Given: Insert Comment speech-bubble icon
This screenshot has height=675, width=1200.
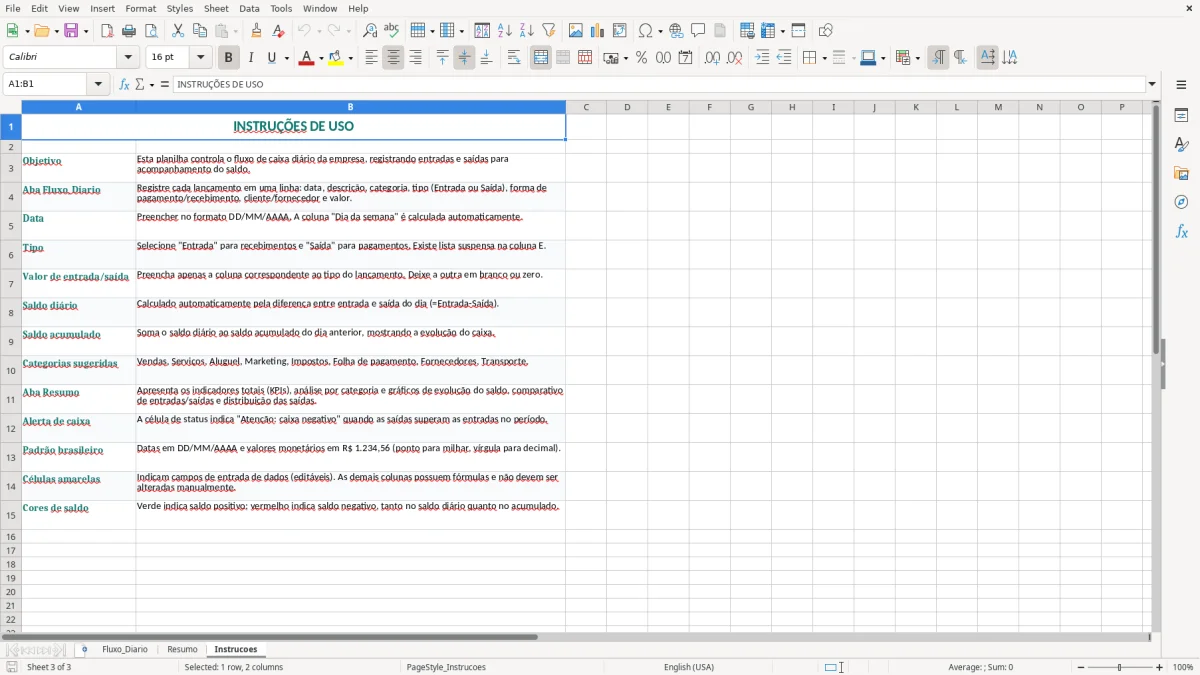Looking at the screenshot, I should coord(699,31).
